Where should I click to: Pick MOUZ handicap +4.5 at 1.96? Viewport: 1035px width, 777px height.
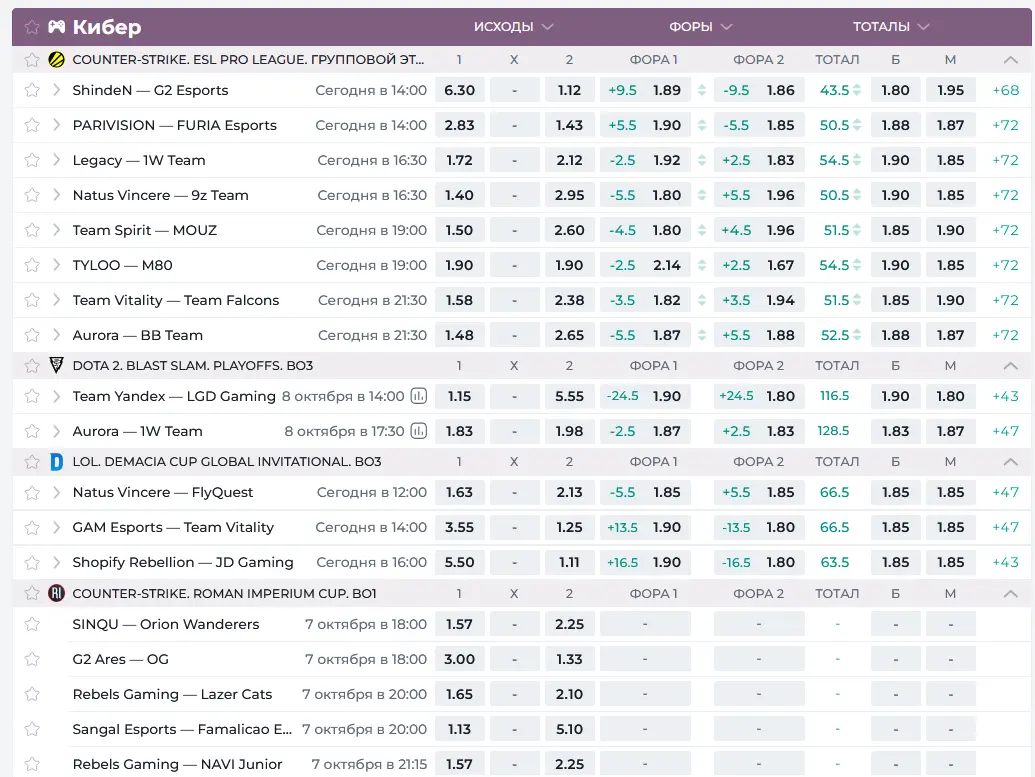758,230
